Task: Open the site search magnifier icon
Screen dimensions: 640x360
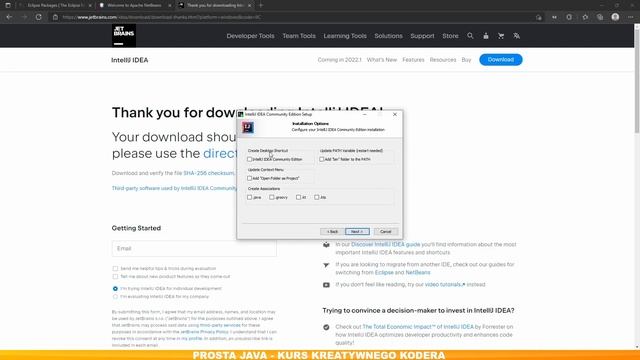Action: click(470, 36)
